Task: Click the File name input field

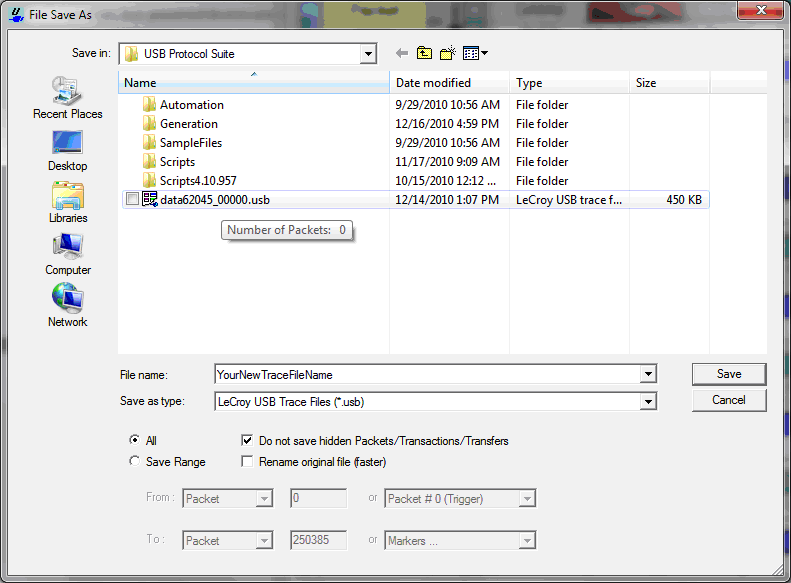Action: point(428,374)
